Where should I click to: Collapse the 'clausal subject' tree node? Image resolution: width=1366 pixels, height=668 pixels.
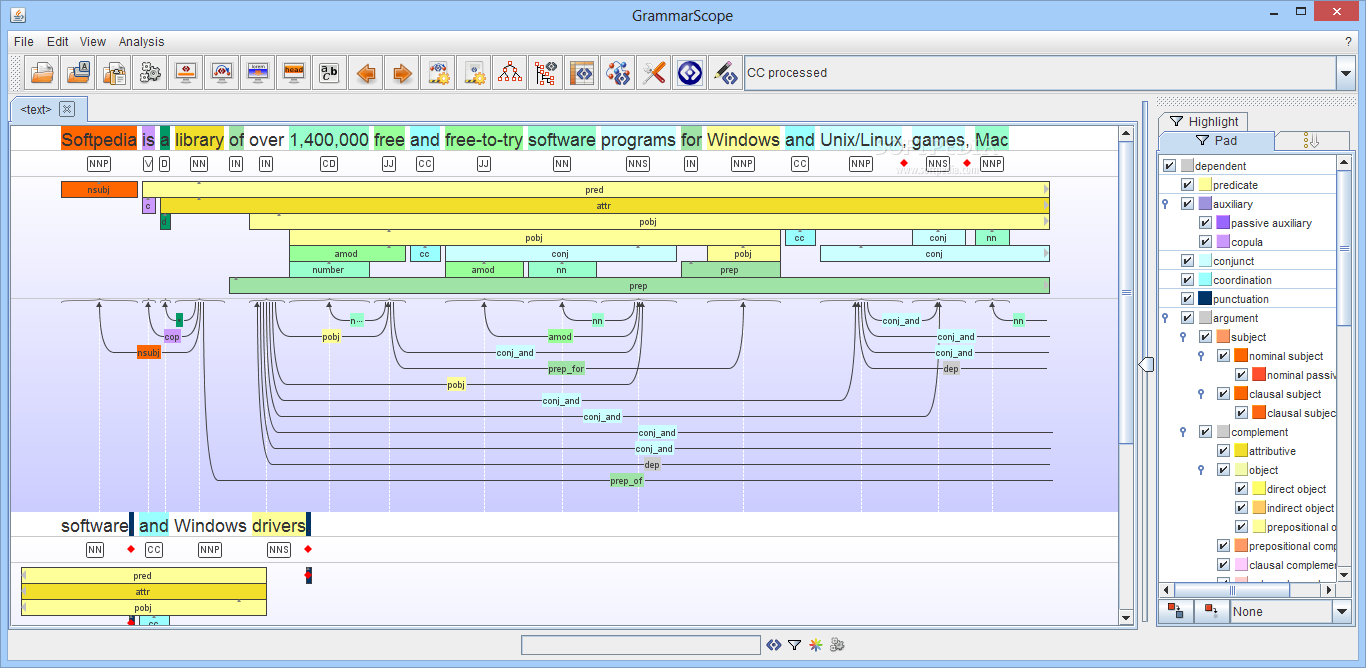click(1201, 394)
